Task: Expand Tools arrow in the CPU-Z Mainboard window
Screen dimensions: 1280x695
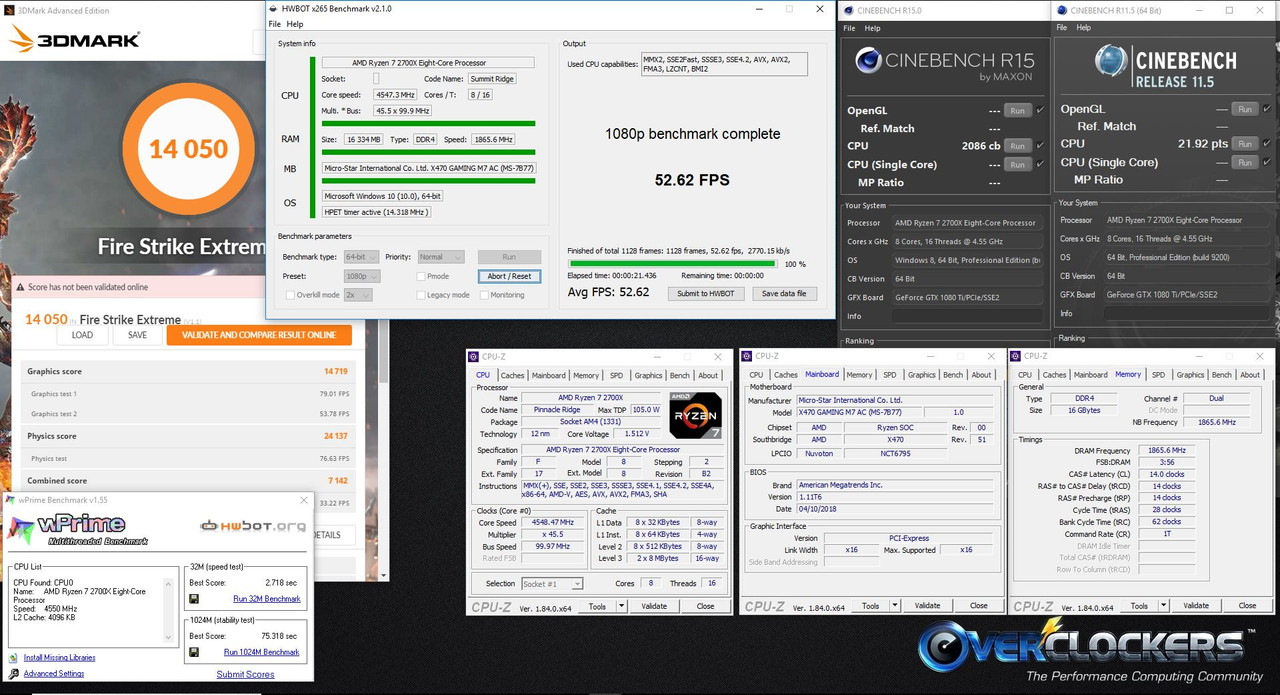Action: point(894,606)
